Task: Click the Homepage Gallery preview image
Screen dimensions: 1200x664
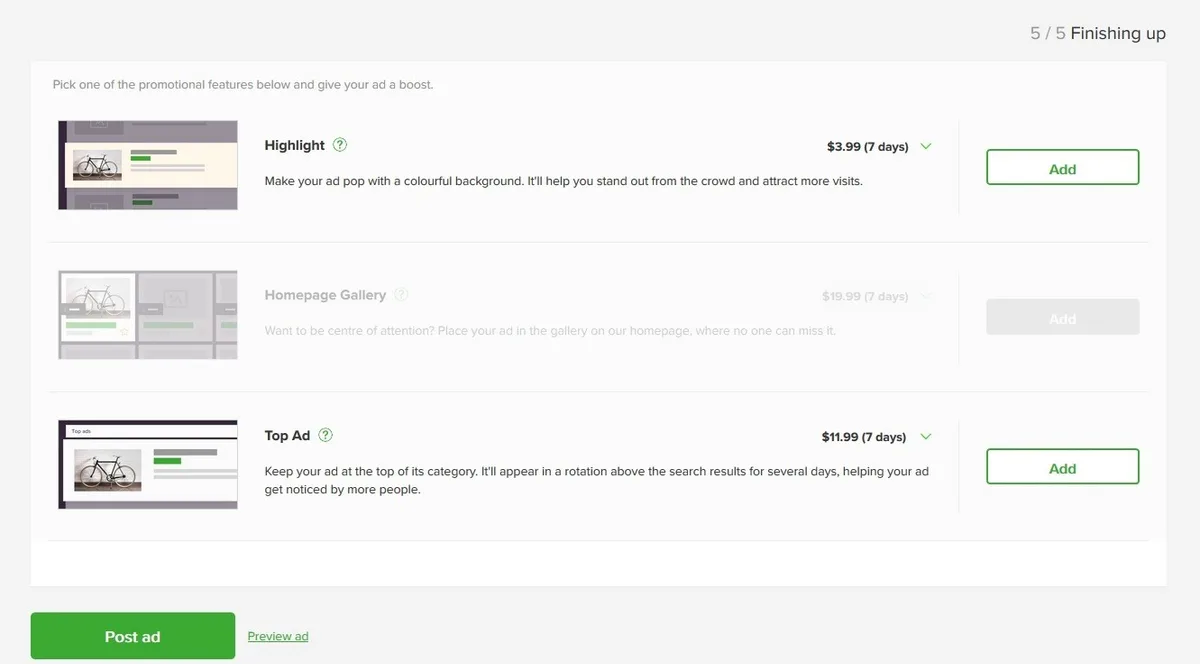Action: (x=147, y=314)
